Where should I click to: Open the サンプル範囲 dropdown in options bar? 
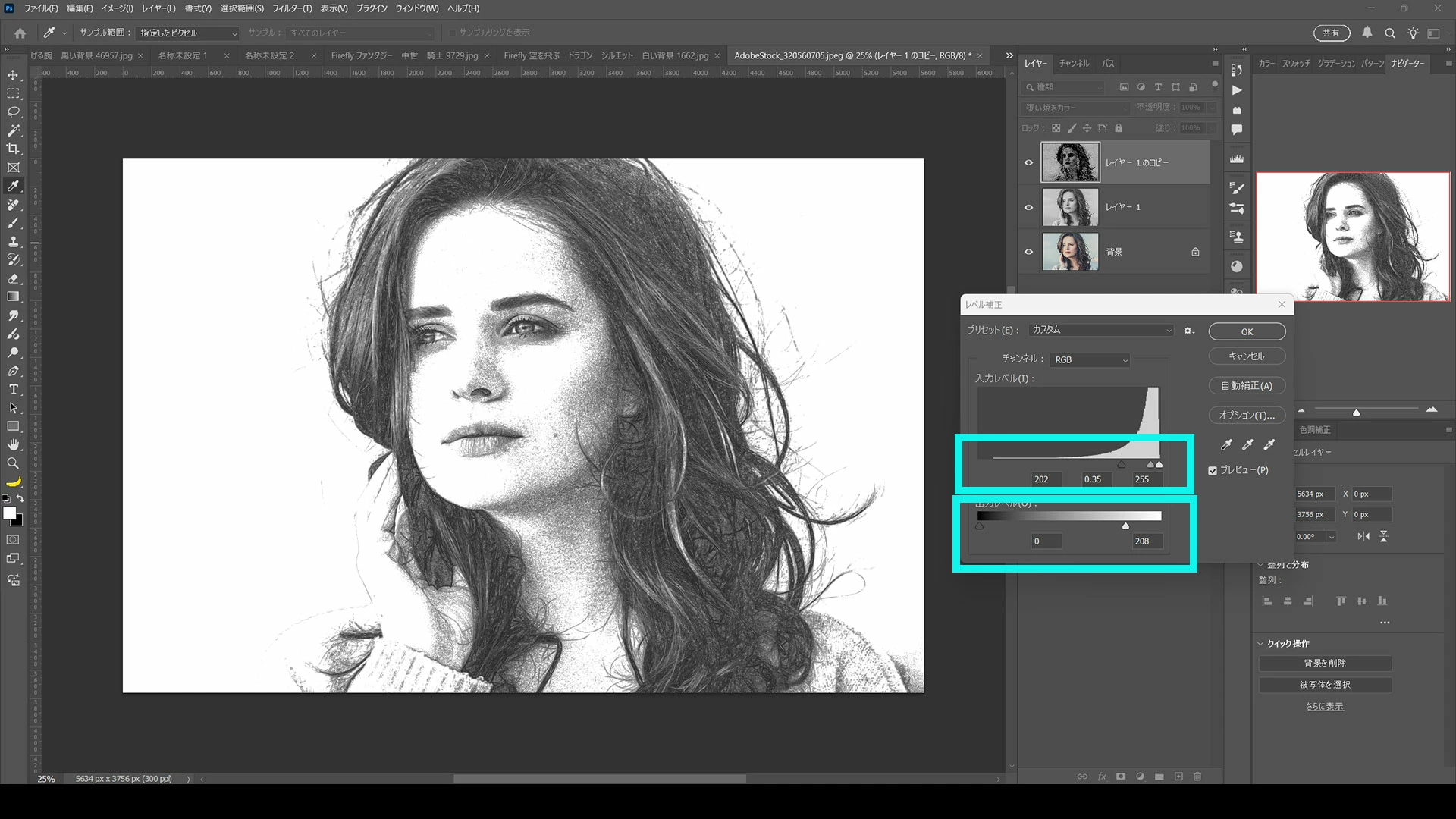coord(188,33)
